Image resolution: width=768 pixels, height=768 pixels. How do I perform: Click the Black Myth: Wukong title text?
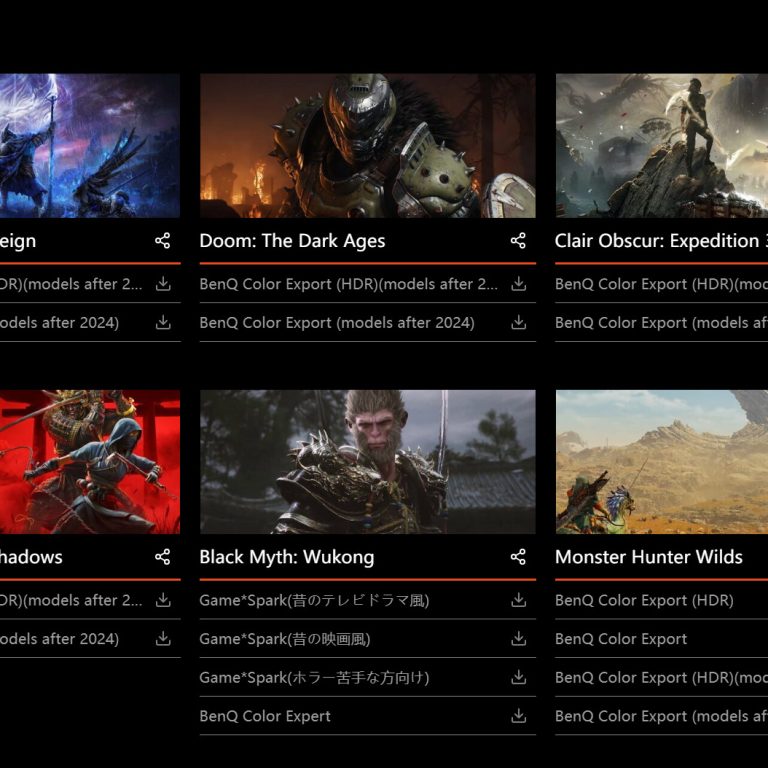[x=287, y=557]
